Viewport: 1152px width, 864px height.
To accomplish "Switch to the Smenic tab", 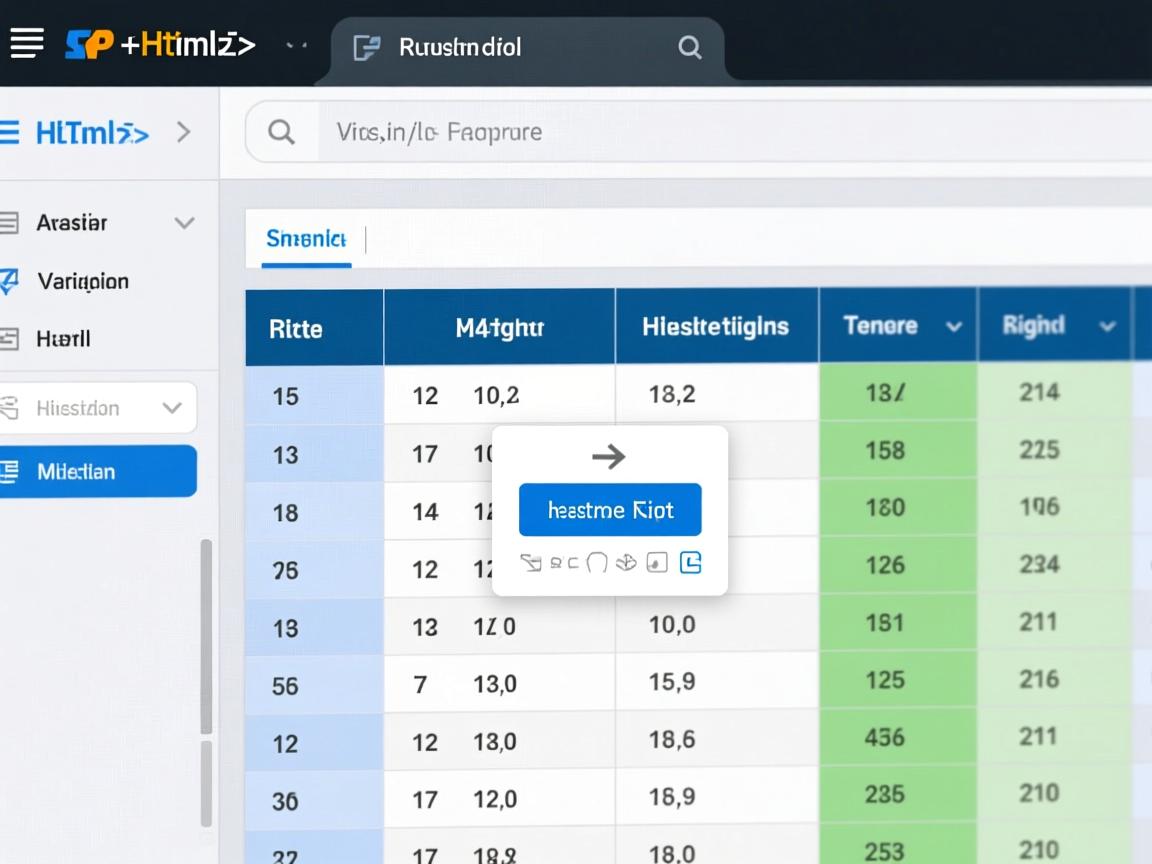I will pyautogui.click(x=305, y=239).
